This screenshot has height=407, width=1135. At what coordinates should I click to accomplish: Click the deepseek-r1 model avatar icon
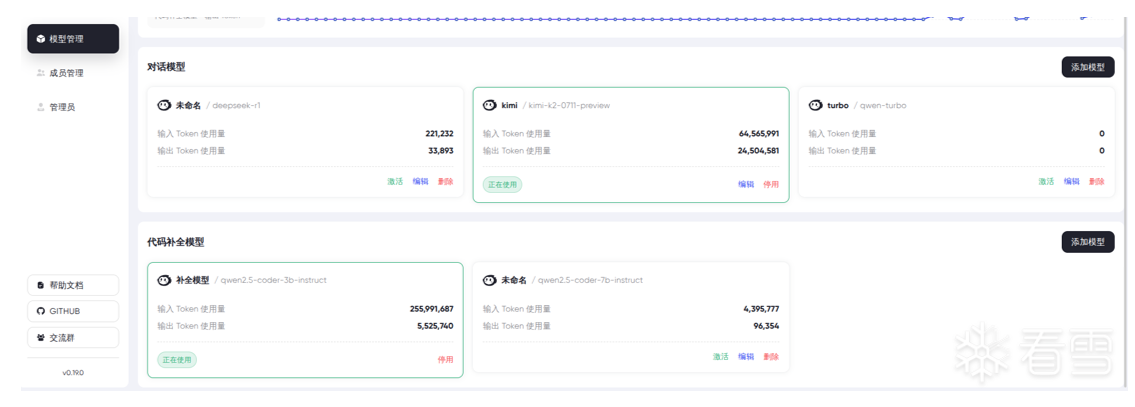point(164,105)
